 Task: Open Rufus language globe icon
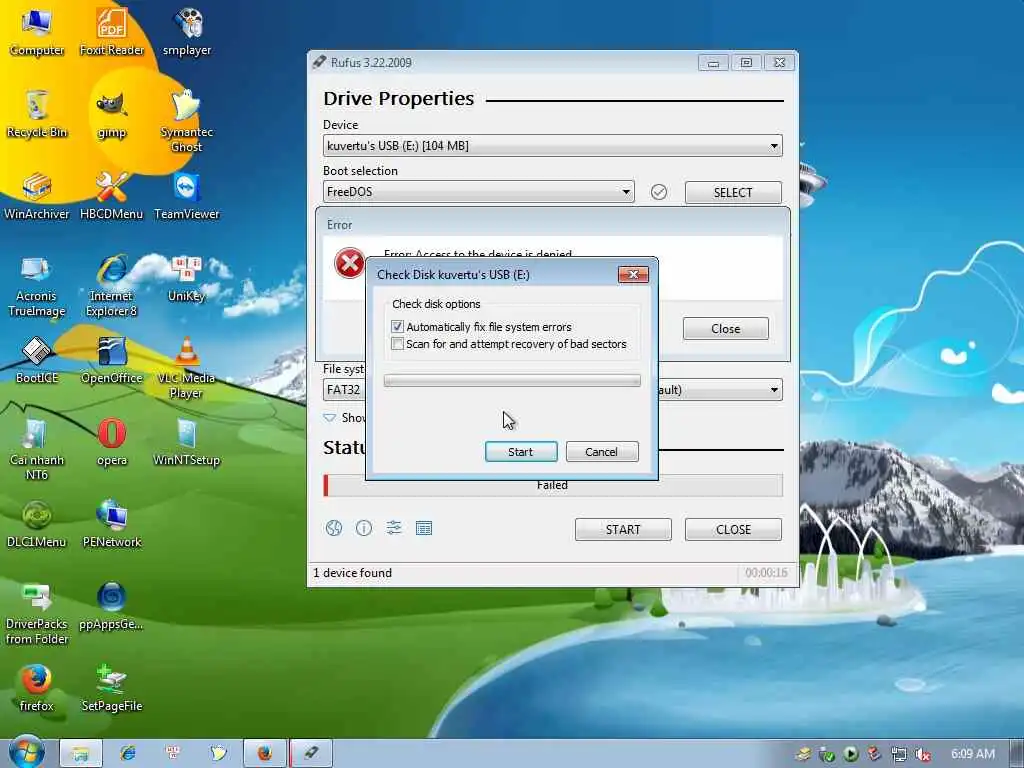(x=334, y=528)
